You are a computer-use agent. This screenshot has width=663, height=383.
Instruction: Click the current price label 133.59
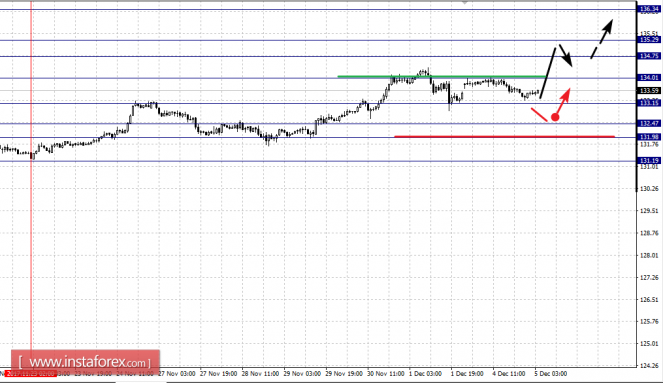pos(649,90)
